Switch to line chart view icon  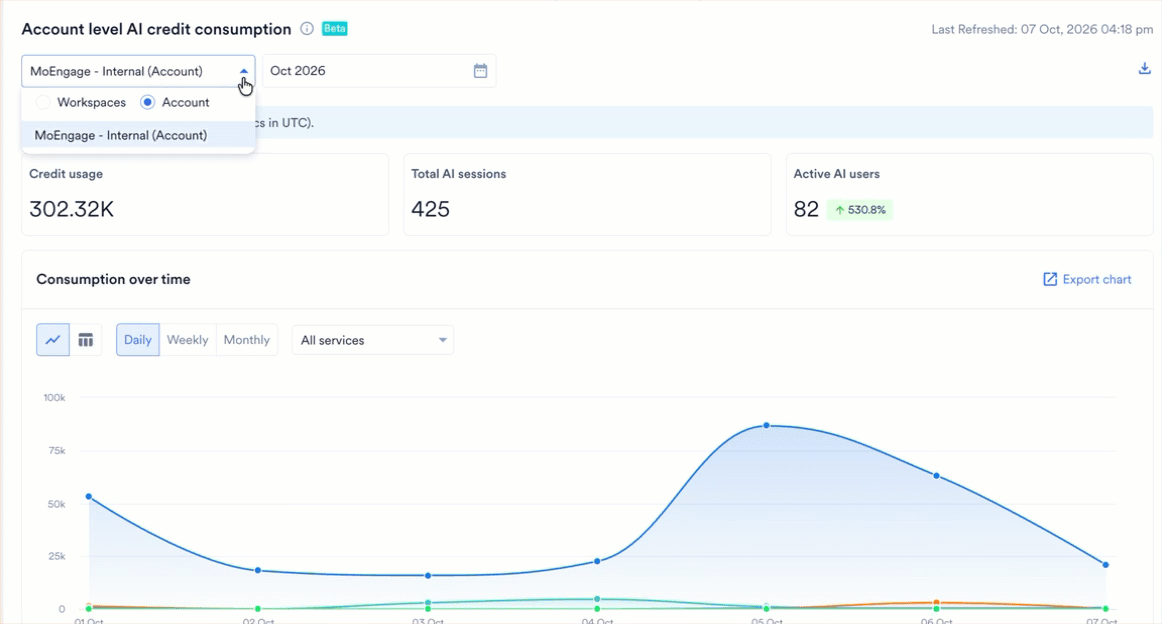pyautogui.click(x=53, y=340)
